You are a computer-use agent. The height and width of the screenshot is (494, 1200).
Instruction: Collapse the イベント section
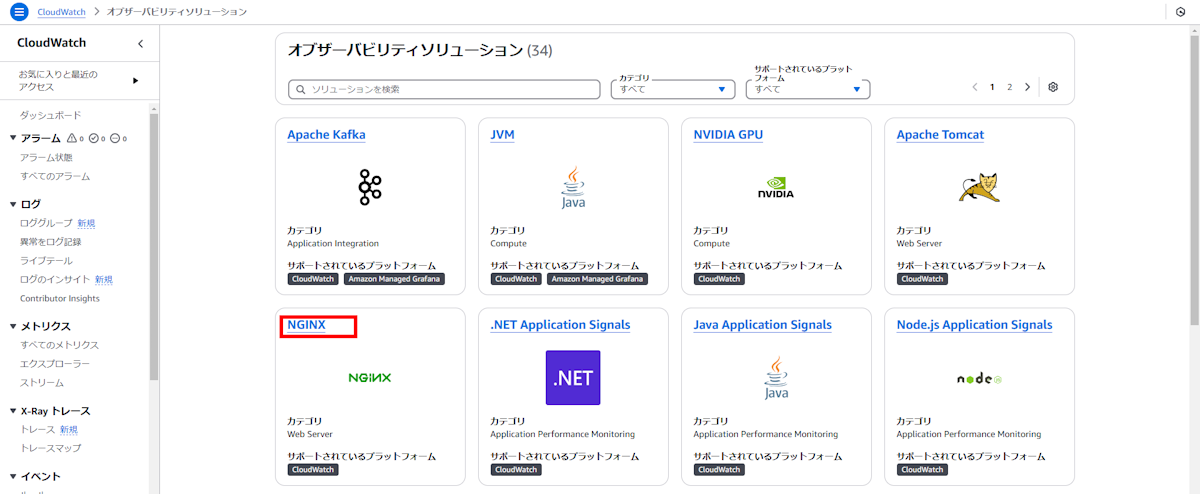[x=13, y=477]
